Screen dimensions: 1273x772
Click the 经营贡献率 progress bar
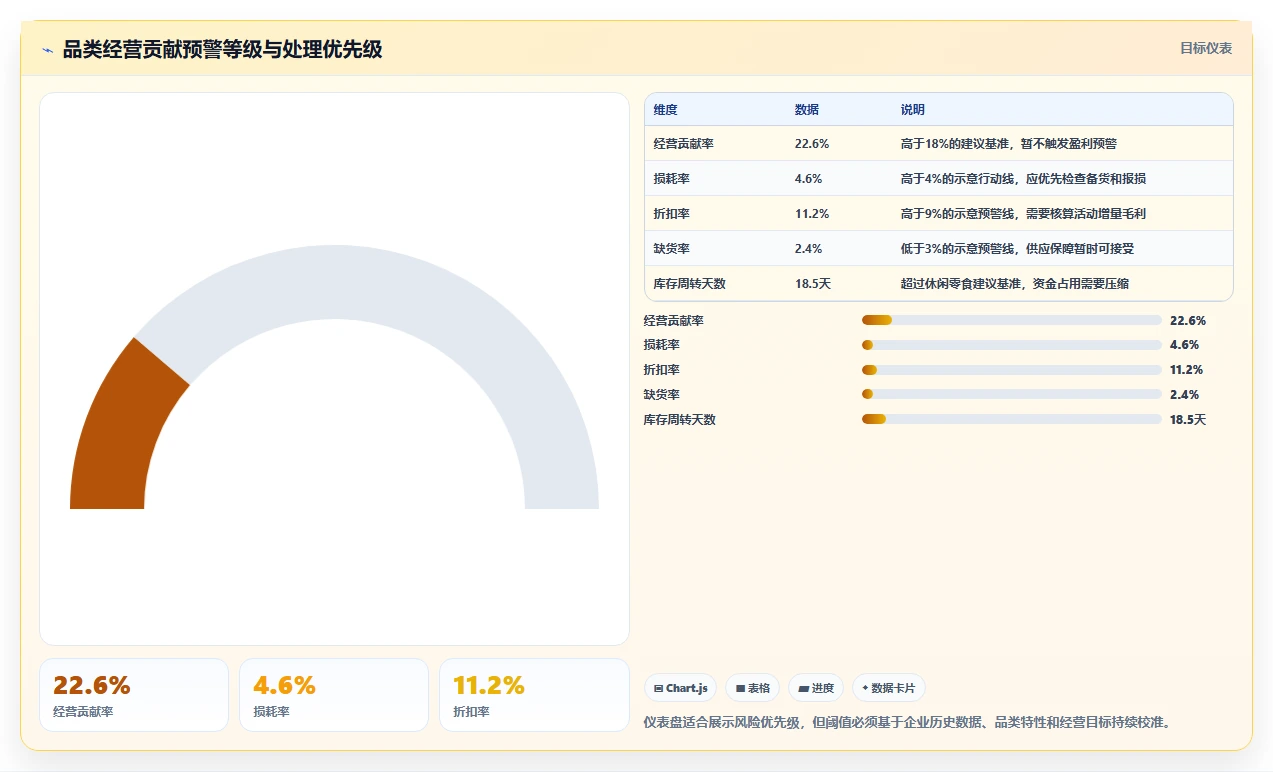pyautogui.click(x=1012, y=320)
